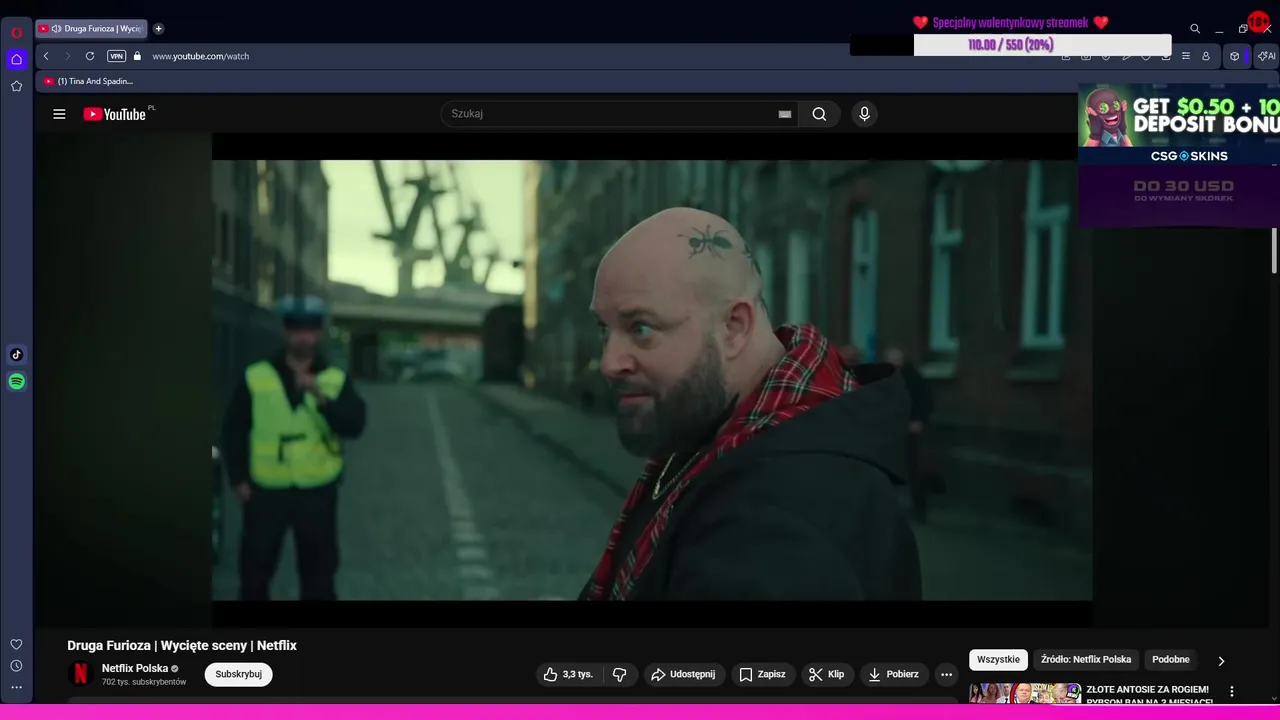Download the video with Pobierz
The height and width of the screenshot is (720, 1280).
pos(893,674)
